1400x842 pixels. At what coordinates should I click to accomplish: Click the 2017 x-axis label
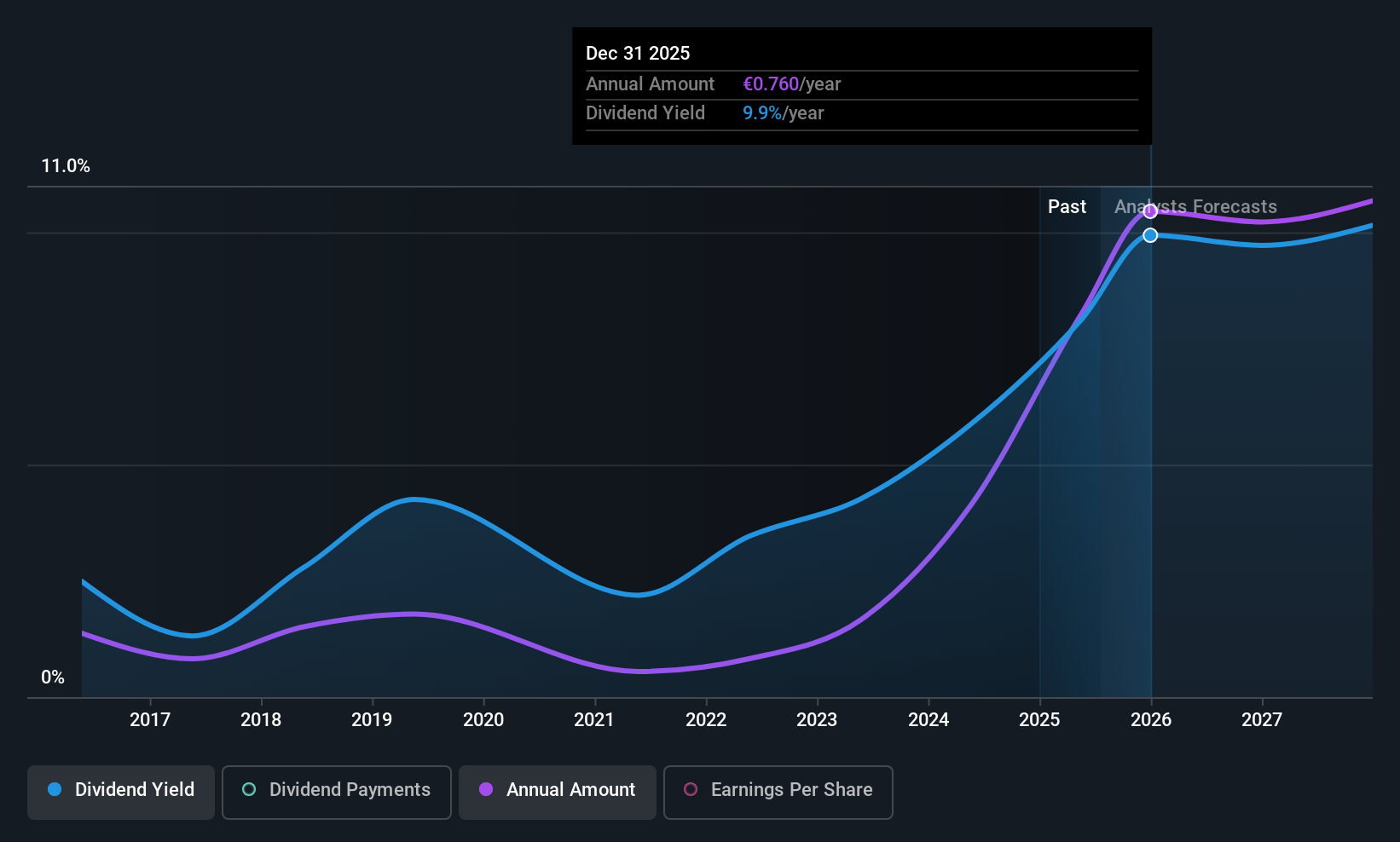pos(150,720)
